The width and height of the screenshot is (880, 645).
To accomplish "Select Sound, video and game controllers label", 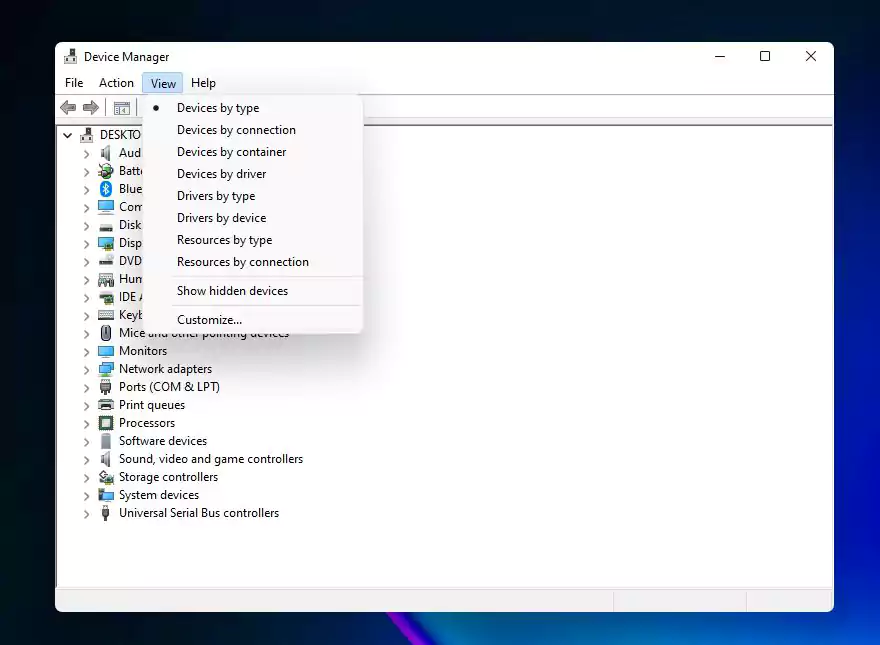I will [211, 459].
